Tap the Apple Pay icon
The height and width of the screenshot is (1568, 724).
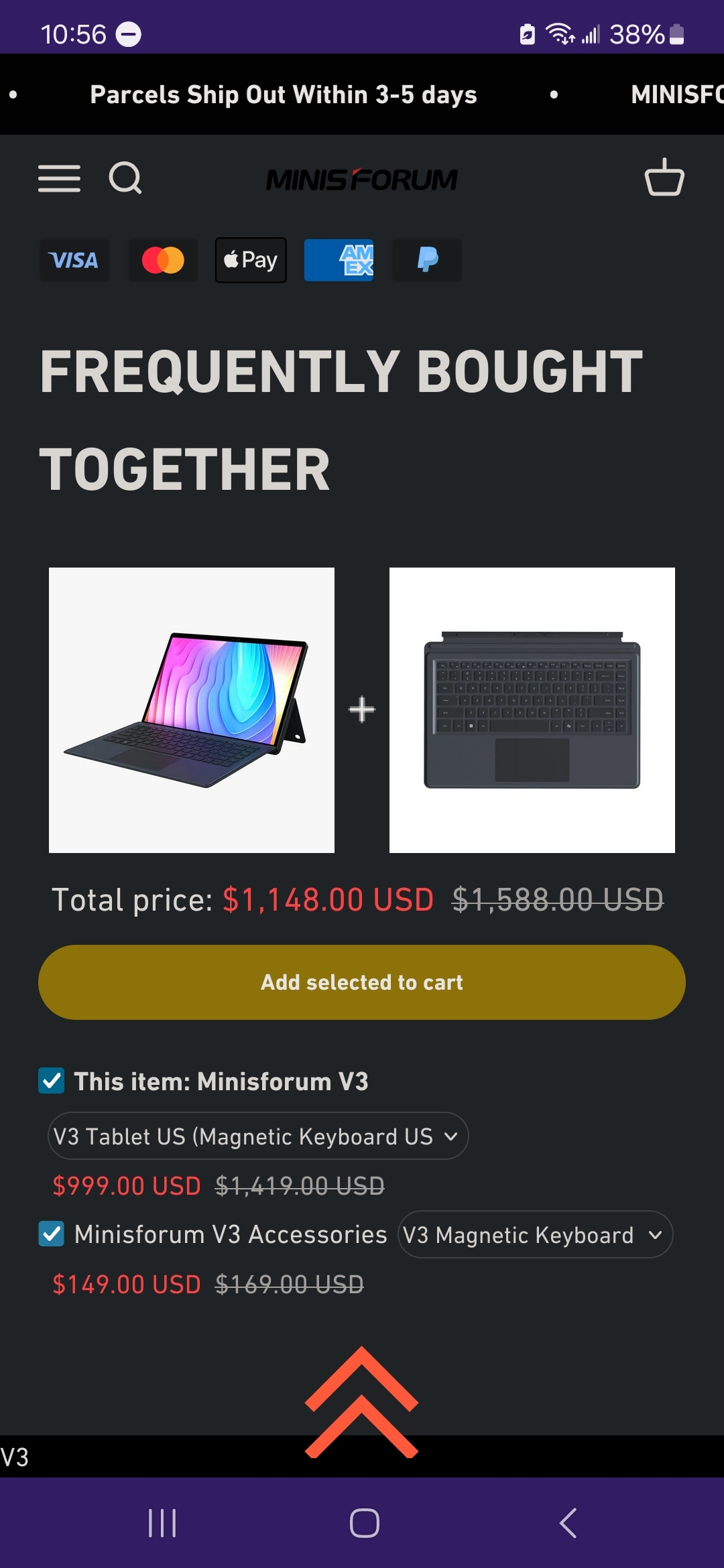coord(251,260)
